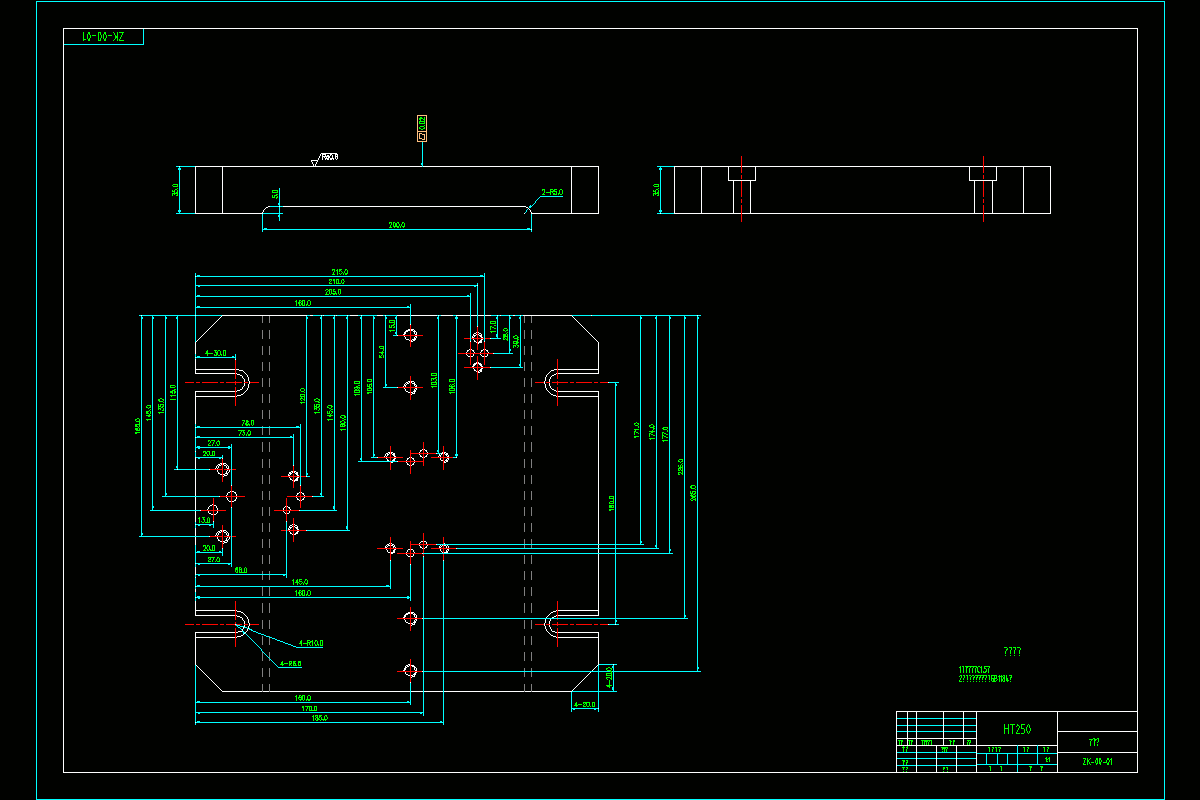This screenshot has height=800, width=1200.
Task: Select the 115.0 vertical dimension
Action: tap(172, 391)
